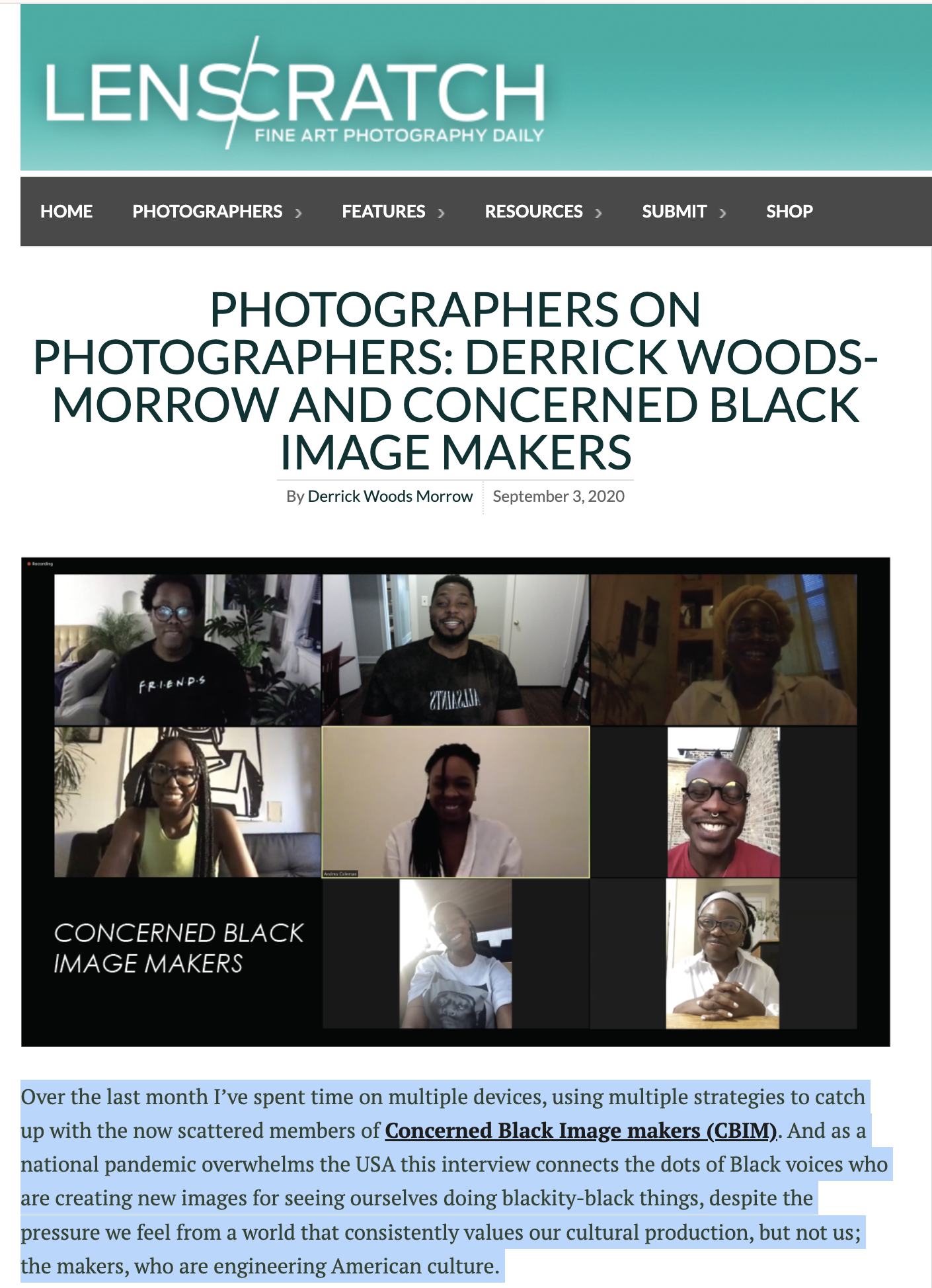Click the highlighted center video tile
This screenshot has width=932, height=1288.
pos(455,802)
